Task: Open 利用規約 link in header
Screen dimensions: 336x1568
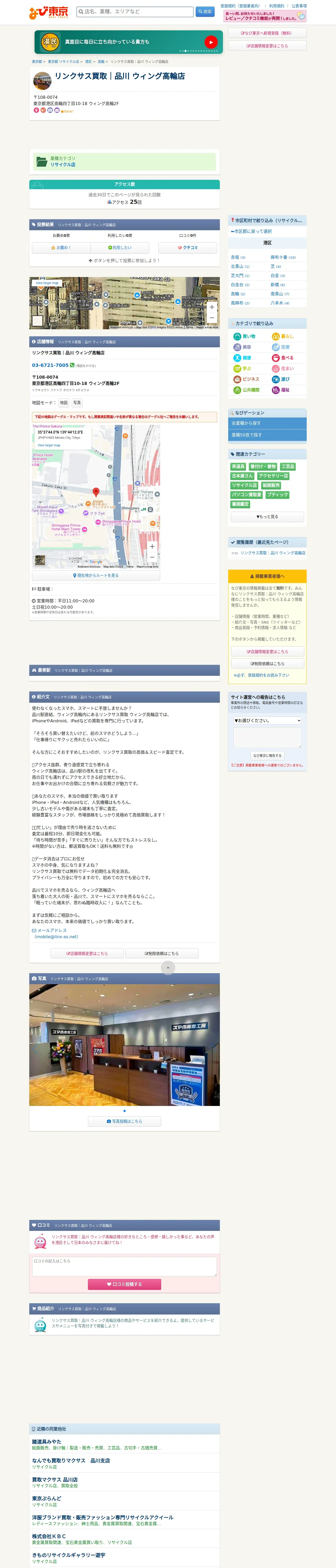Action: click(x=276, y=6)
